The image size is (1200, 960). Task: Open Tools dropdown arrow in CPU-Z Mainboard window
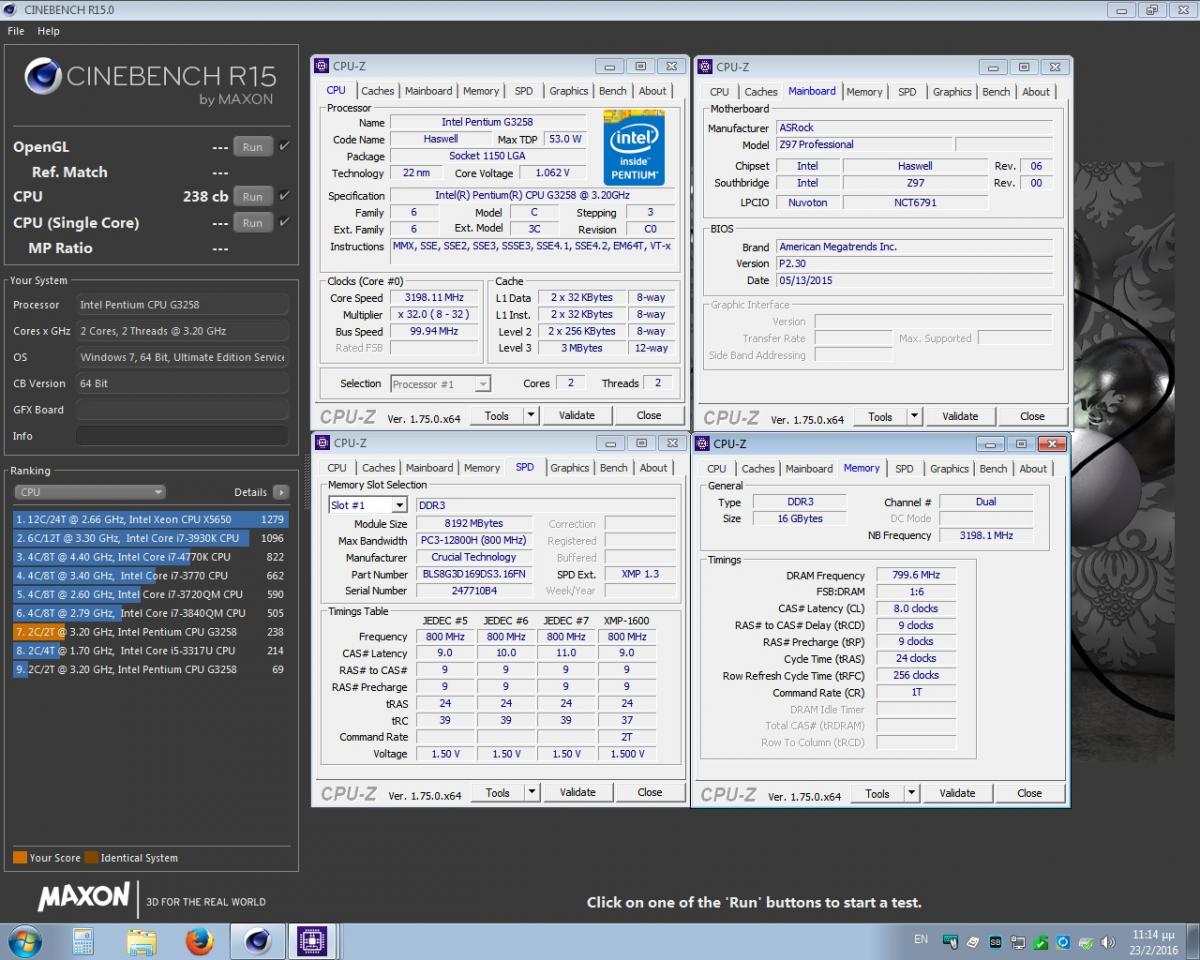click(914, 416)
